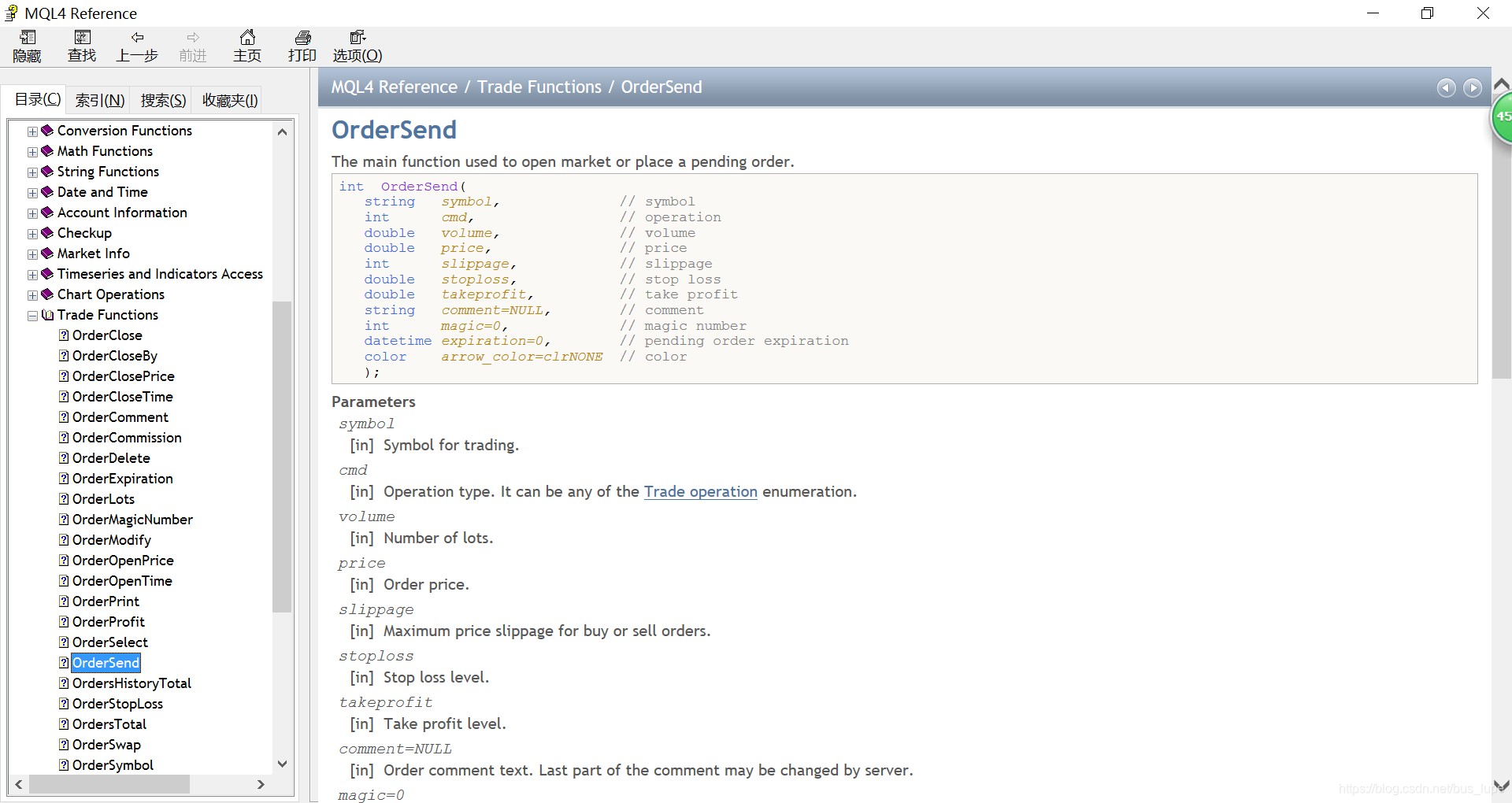Screen dimensions: 1512x803
Task: Click the OrderSelect topic page icon
Action: click(x=64, y=642)
